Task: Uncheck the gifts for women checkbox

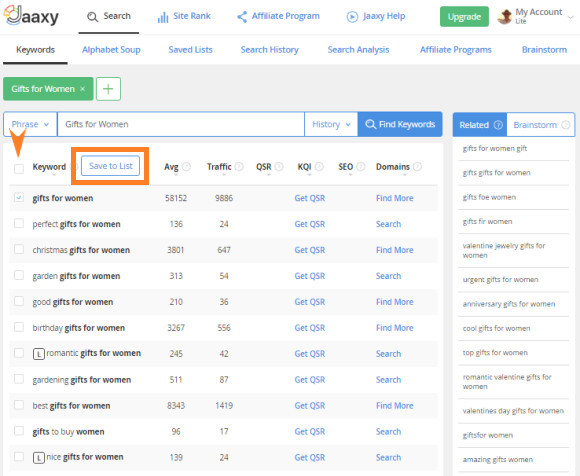Action: point(19,198)
